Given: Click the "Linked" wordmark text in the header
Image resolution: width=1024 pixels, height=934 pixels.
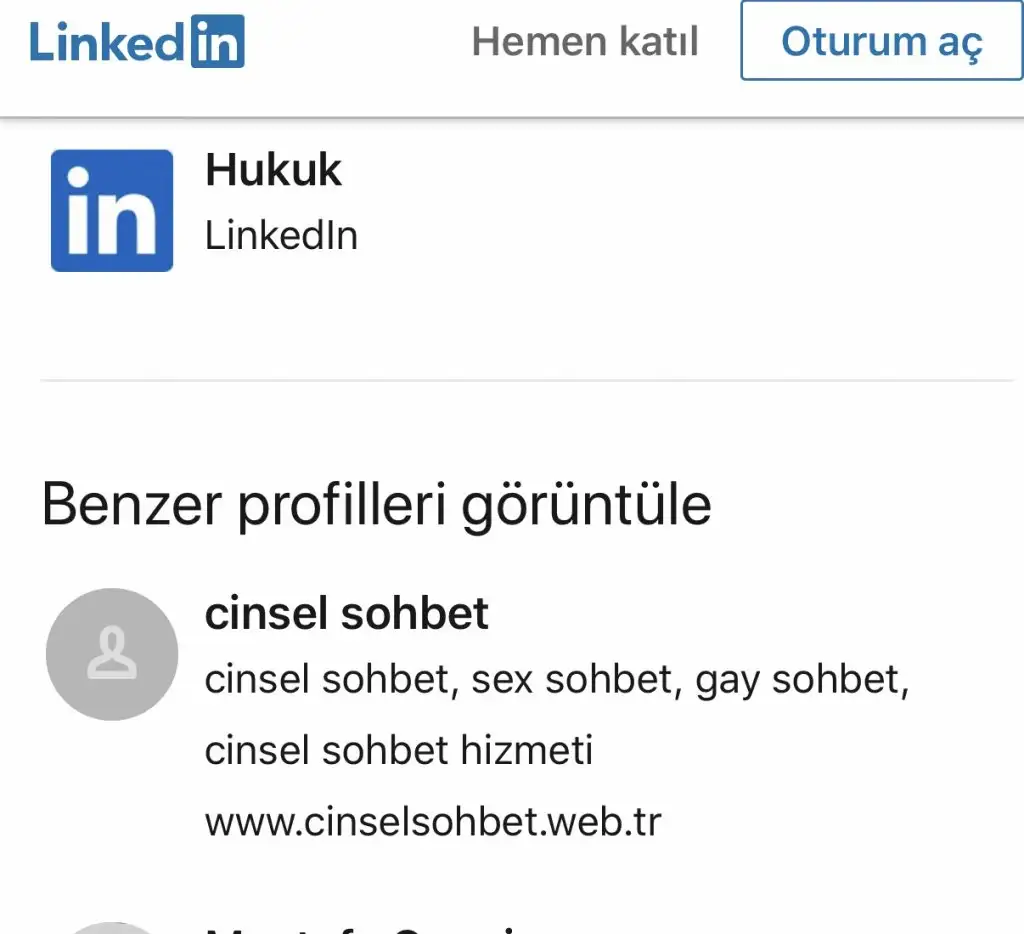Looking at the screenshot, I should [x=106, y=41].
